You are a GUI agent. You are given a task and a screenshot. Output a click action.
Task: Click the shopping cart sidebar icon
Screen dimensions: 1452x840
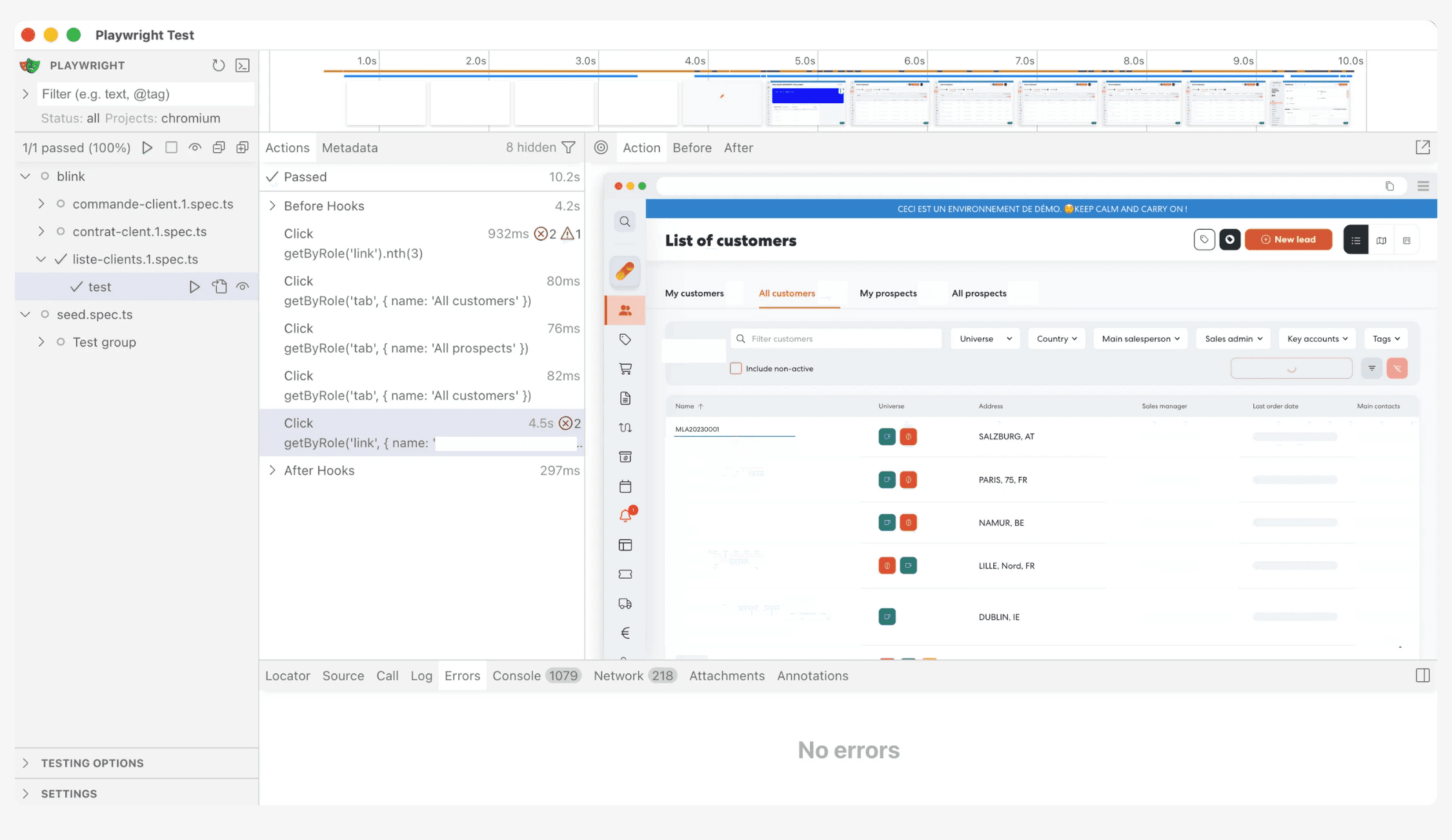[625, 369]
